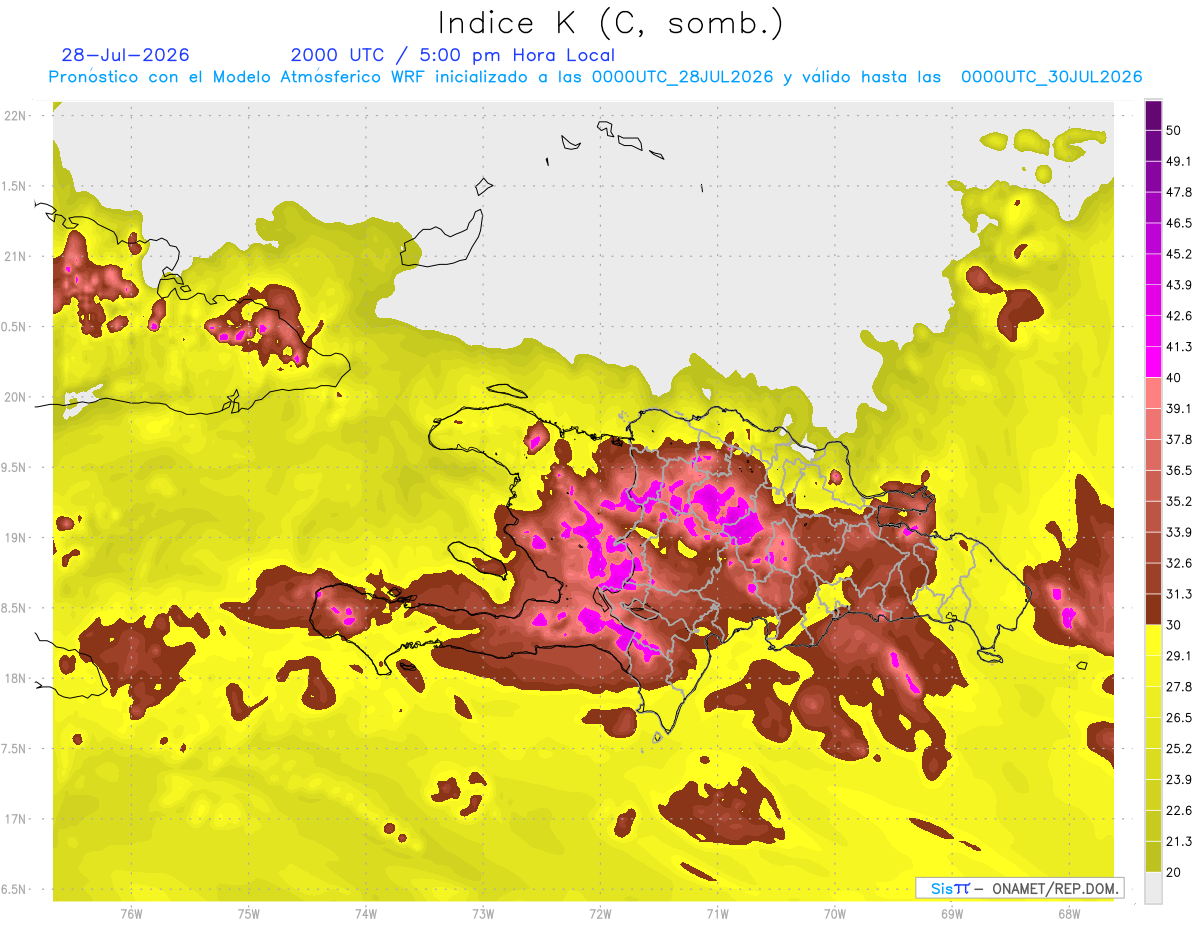Click the '74W' longitude axis label
The width and height of the screenshot is (1200, 927).
click(x=366, y=914)
